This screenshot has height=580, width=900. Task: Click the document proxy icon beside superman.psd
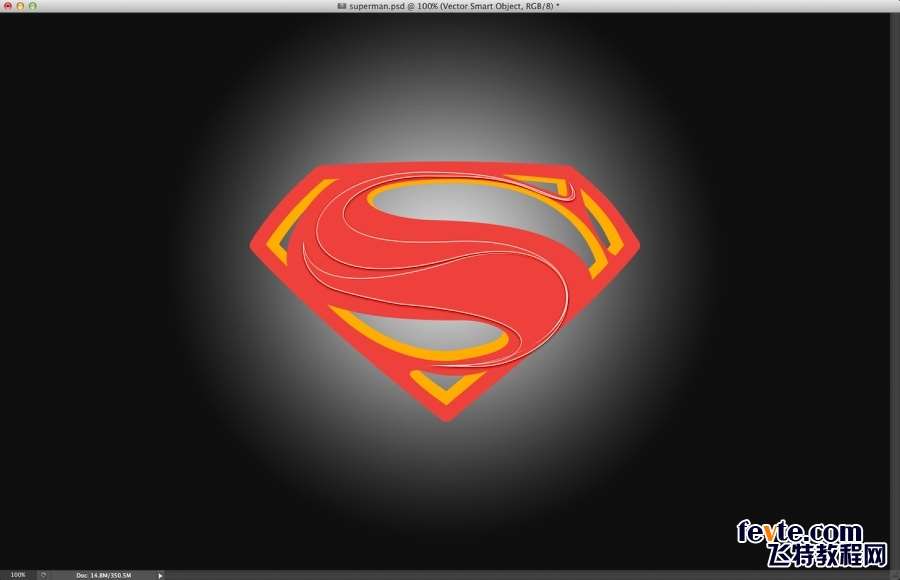[x=342, y=6]
